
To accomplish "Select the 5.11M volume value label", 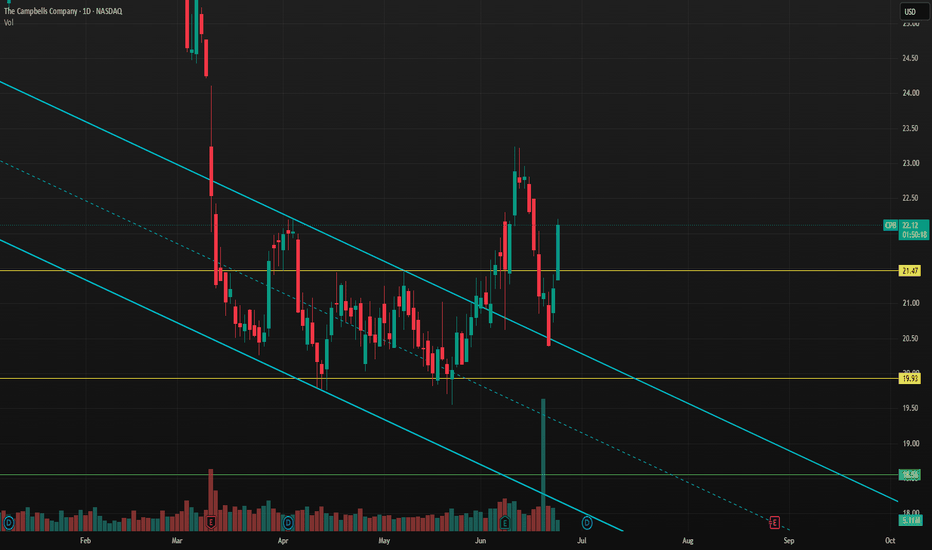I will 911,520.
